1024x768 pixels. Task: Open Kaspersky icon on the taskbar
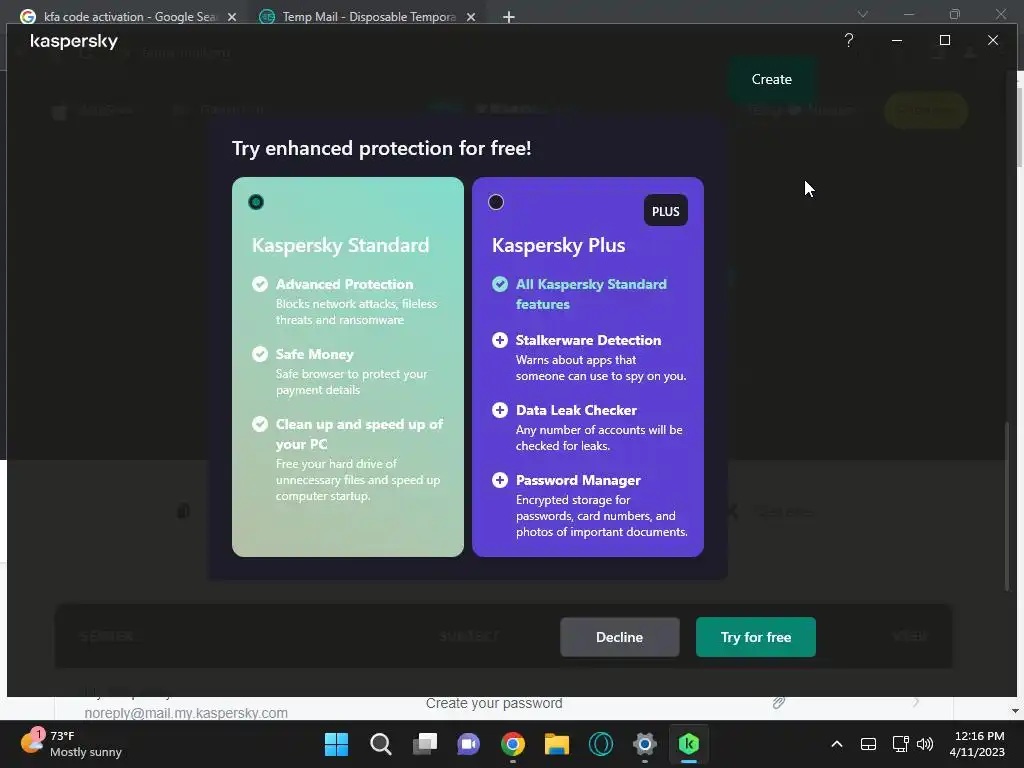pos(689,744)
